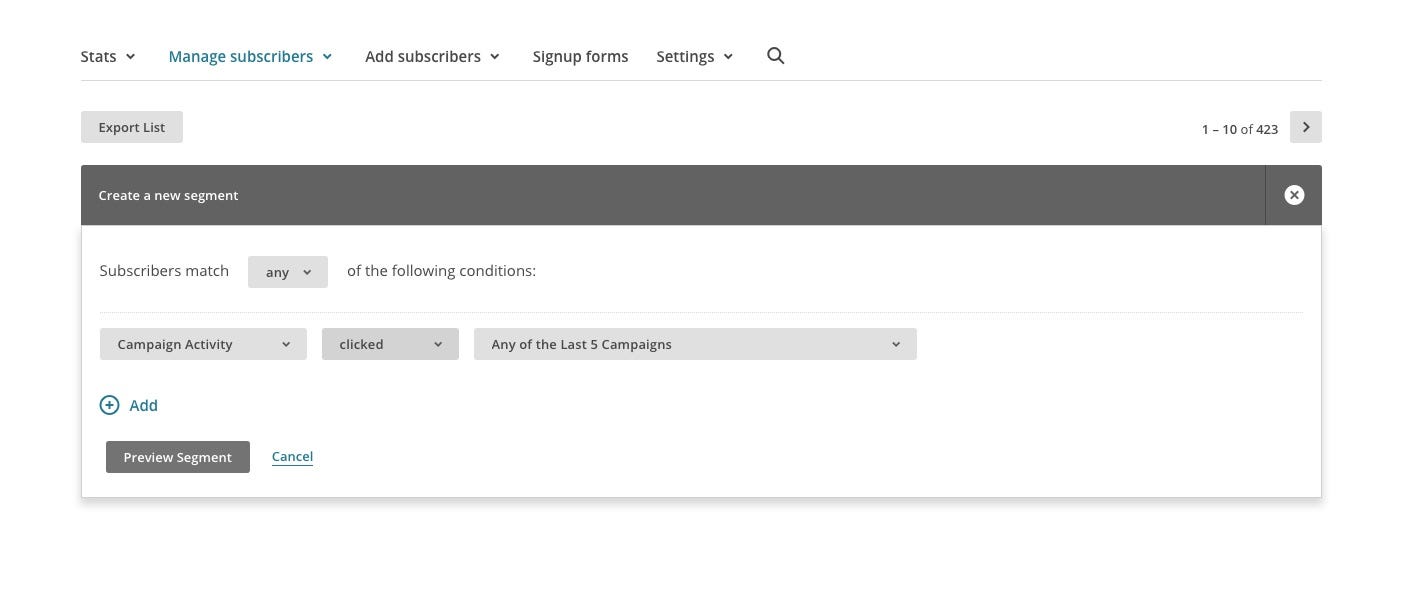Expand the Any of the Last 5 Campaigns dropdown
This screenshot has width=1408, height=590.
(695, 344)
